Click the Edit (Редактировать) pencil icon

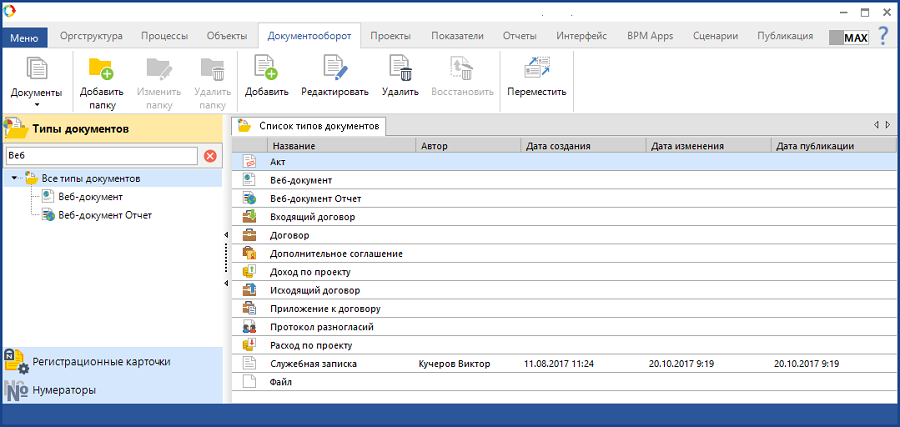(334, 69)
